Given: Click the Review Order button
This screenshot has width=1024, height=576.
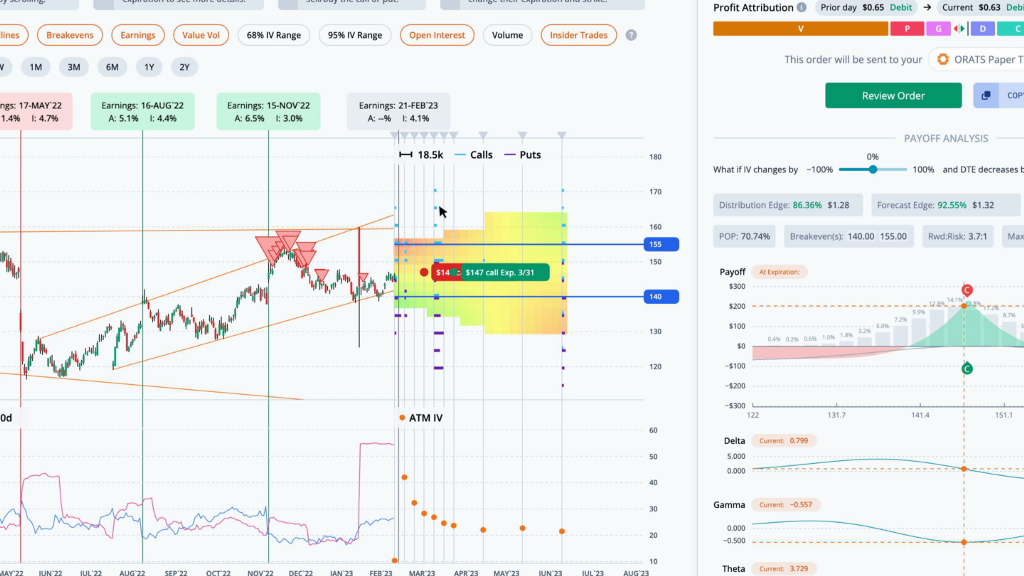Looking at the screenshot, I should pyautogui.click(x=893, y=95).
